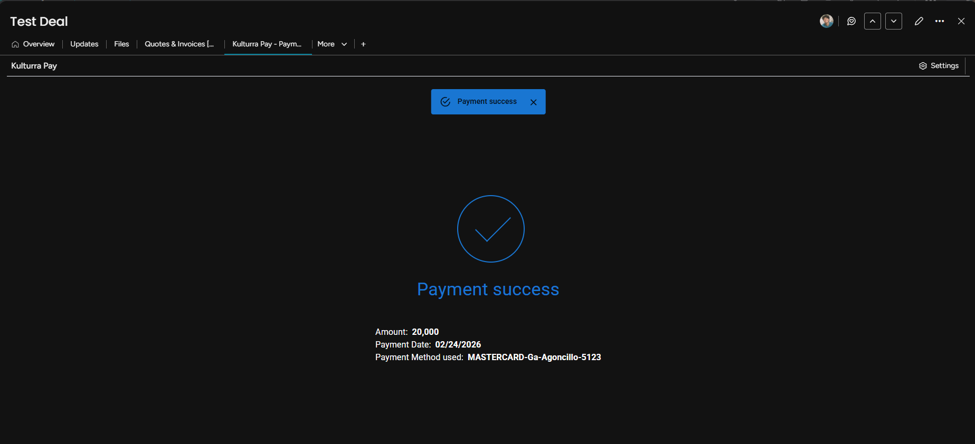
Task: Switch to the Overview tab
Action: [33, 44]
